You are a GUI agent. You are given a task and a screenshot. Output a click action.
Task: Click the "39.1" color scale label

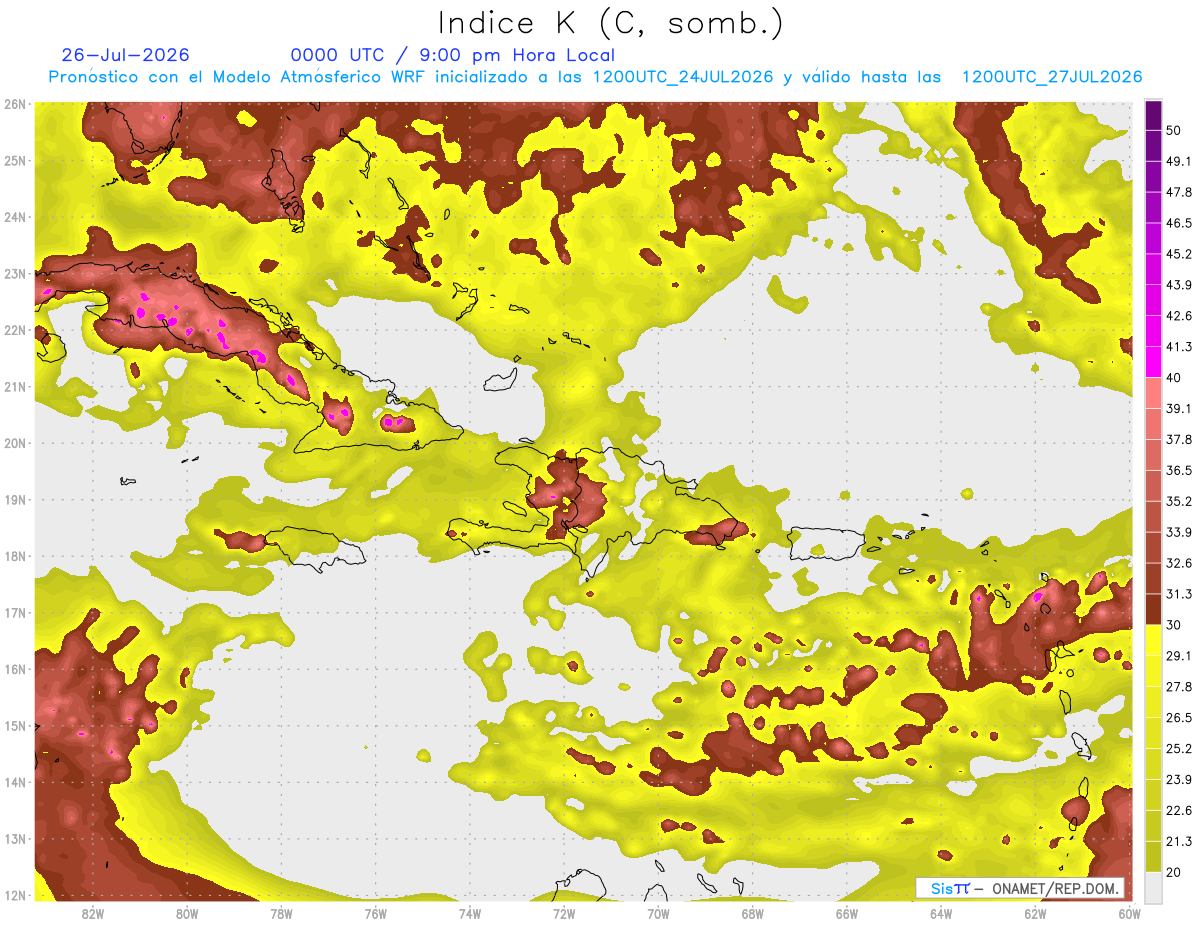[x=1179, y=408]
